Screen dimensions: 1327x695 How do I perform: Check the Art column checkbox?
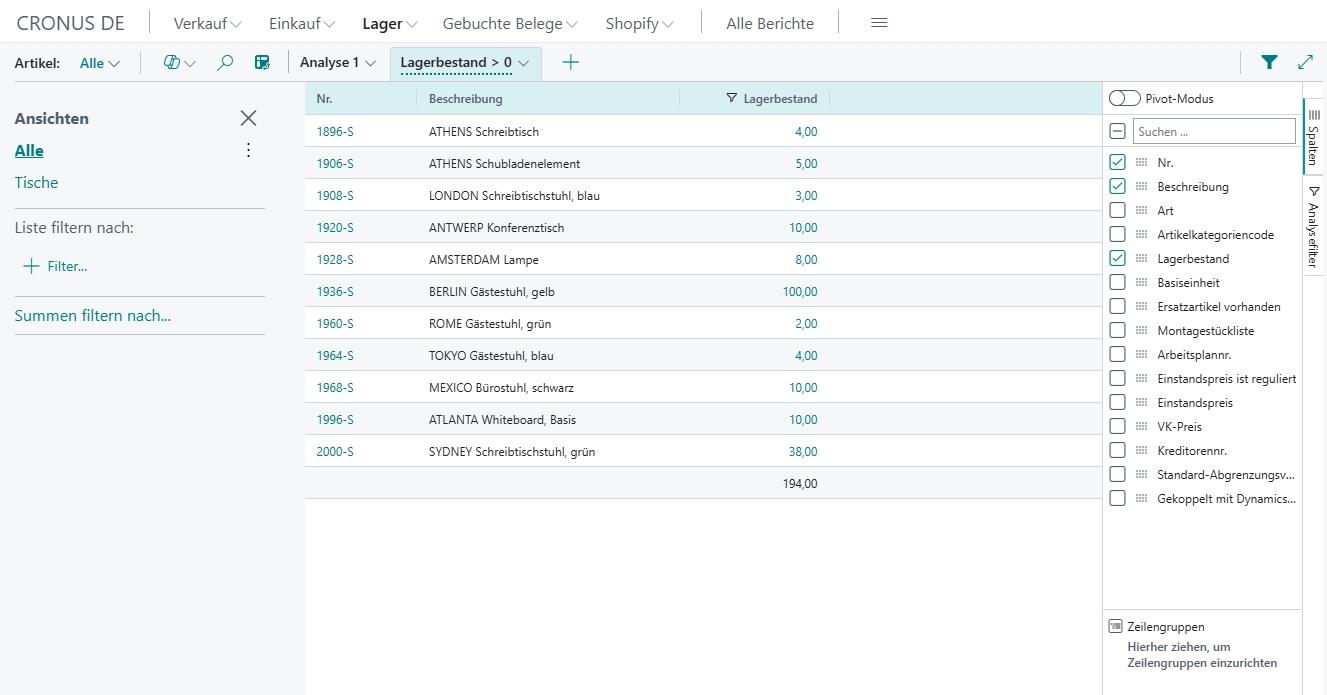tap(1118, 210)
